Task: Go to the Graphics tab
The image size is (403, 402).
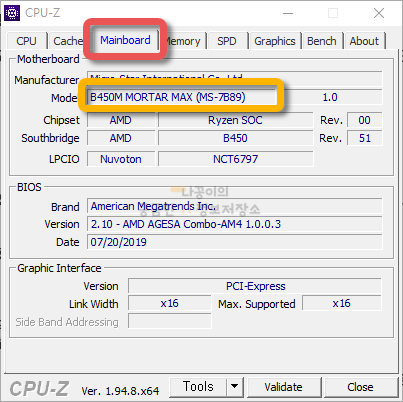Action: pos(275,41)
